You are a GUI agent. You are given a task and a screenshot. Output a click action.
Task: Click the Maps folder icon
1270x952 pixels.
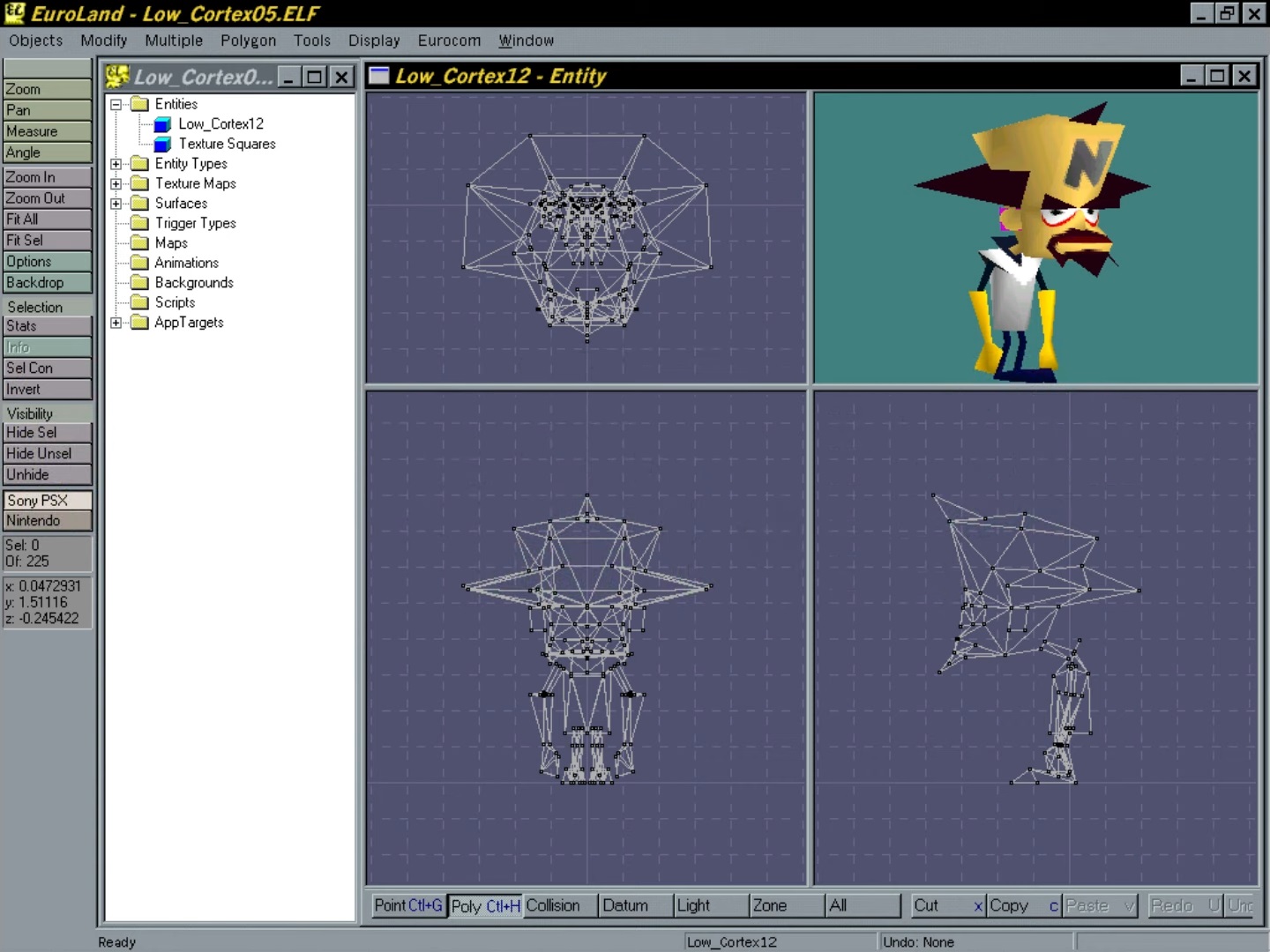139,243
